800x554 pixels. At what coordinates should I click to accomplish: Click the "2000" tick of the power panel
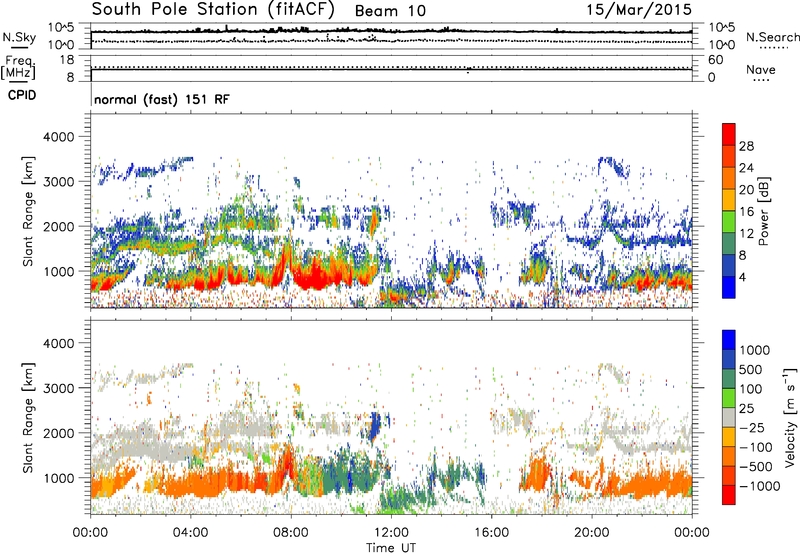click(61, 226)
